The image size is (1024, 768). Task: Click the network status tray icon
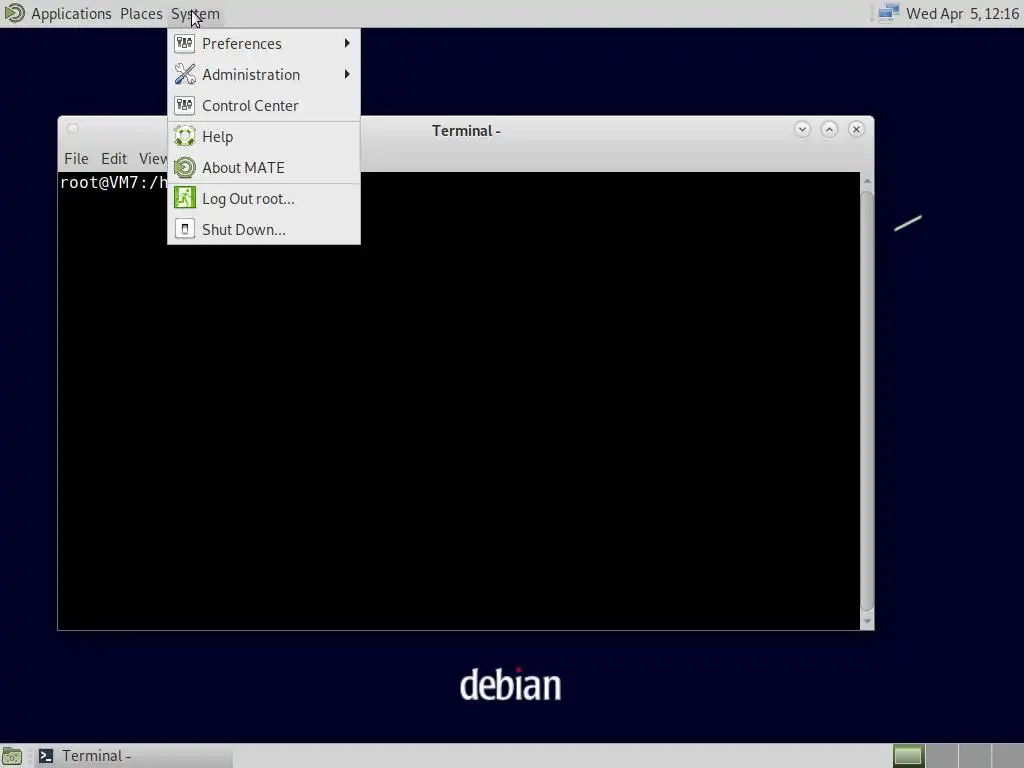tap(888, 13)
